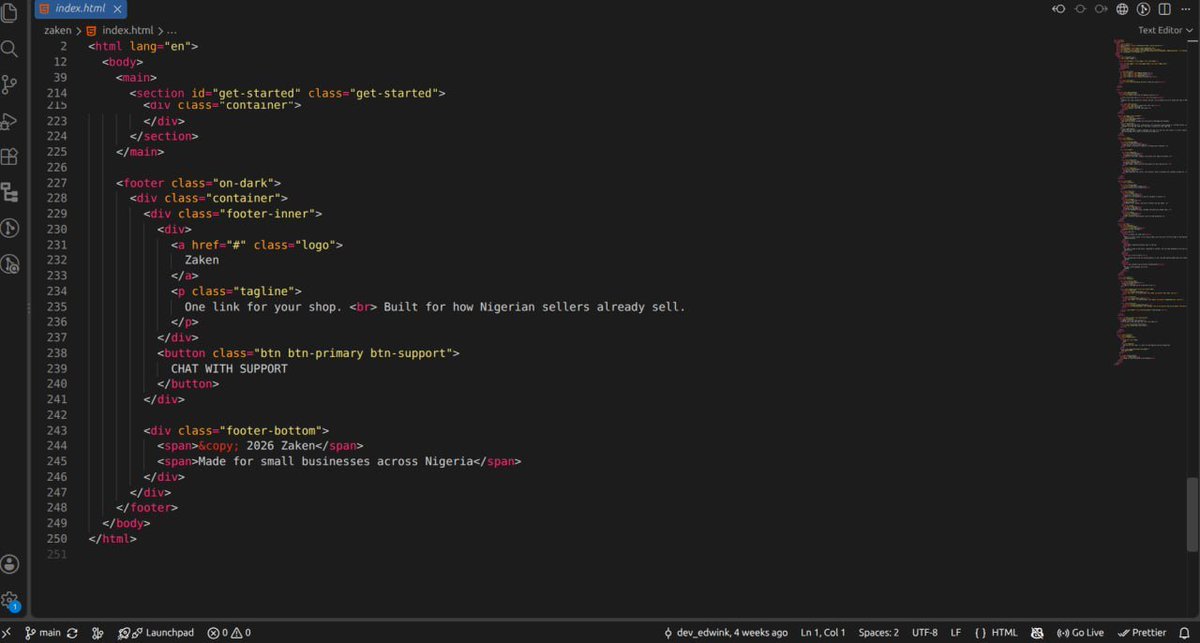Open the Run and Debug view

[x=10, y=120]
